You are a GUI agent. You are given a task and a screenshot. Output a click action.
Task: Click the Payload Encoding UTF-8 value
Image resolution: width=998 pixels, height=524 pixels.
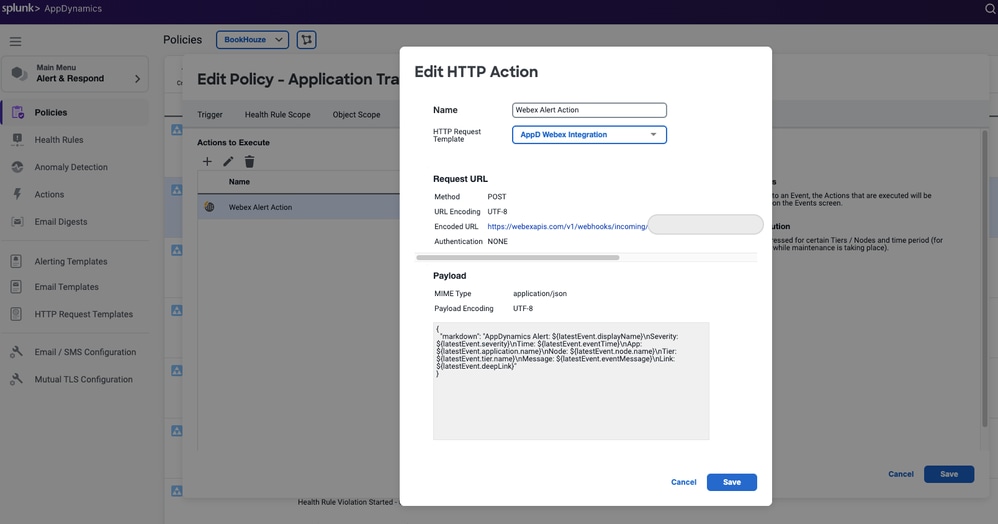(x=523, y=308)
